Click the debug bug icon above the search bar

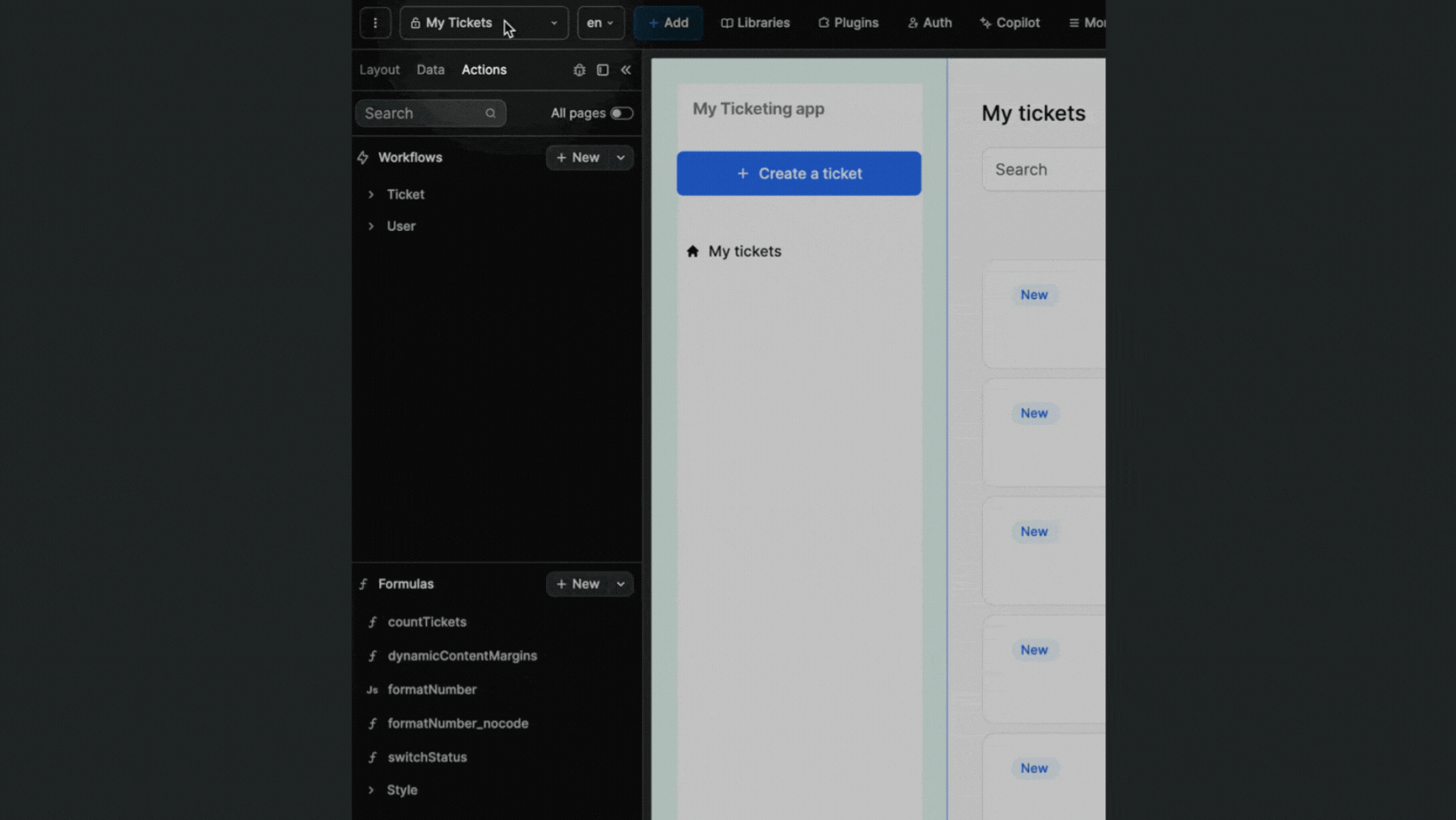pyautogui.click(x=579, y=69)
